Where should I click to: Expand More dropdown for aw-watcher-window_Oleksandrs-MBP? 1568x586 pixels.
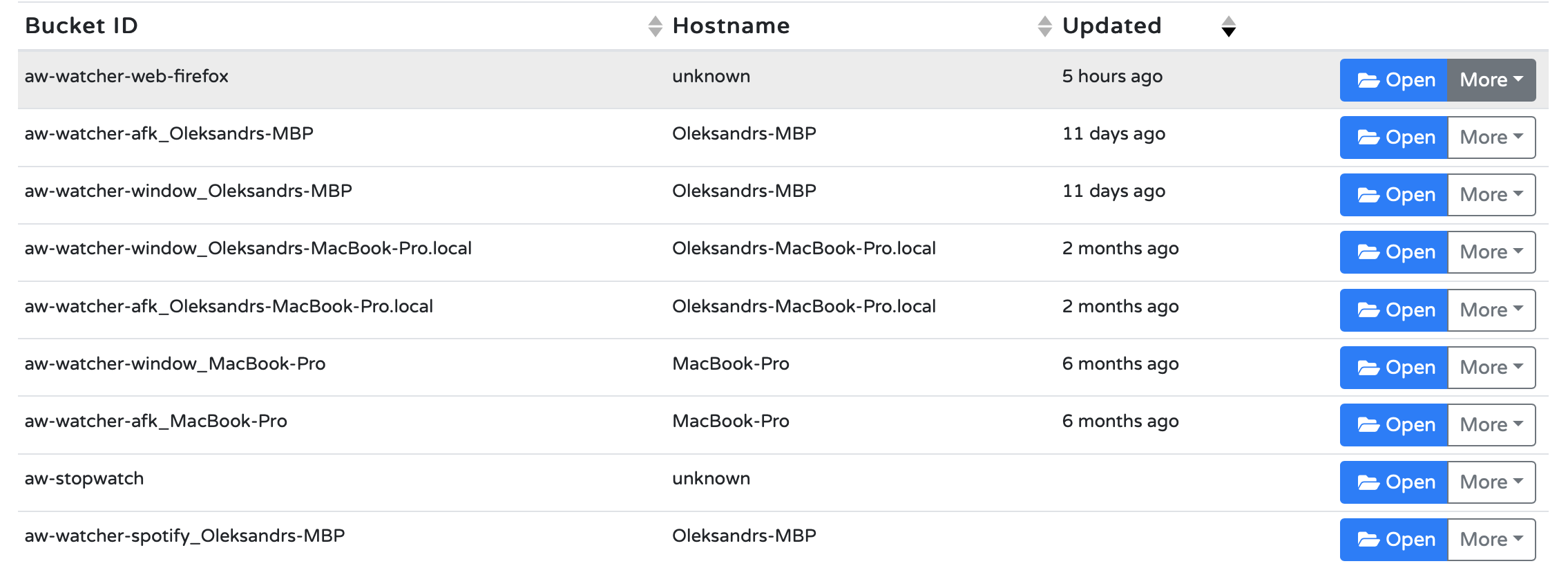pyautogui.click(x=1491, y=195)
